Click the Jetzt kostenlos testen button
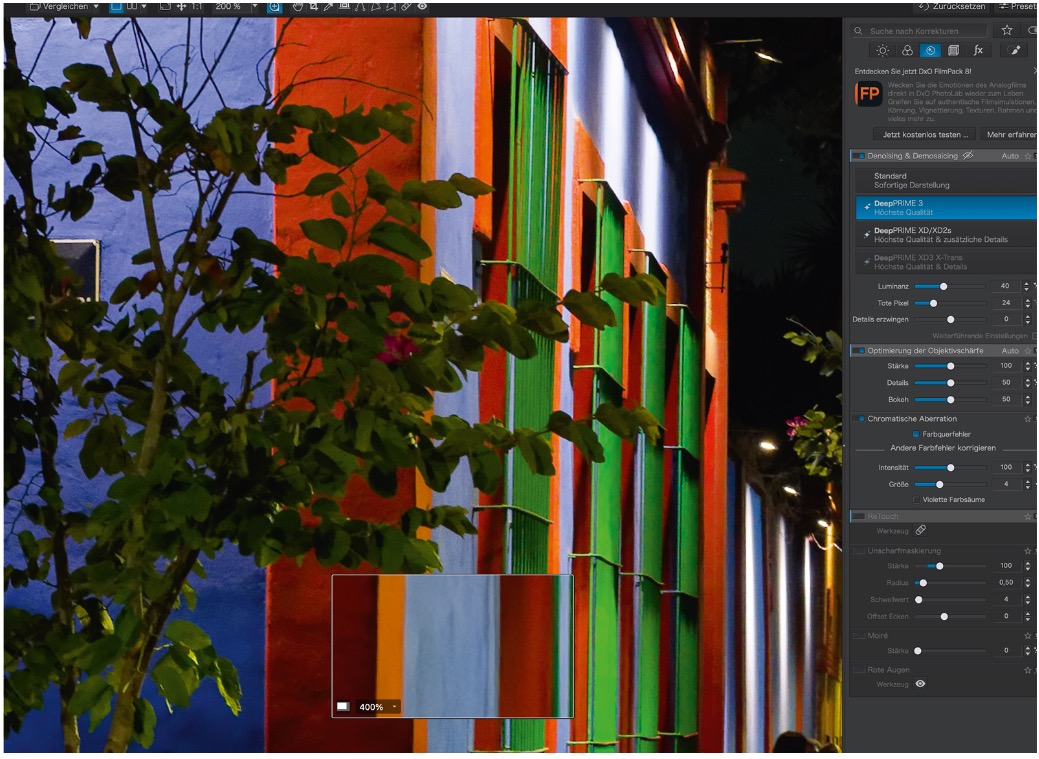Viewport: 1039px width, 759px height. pyautogui.click(x=925, y=135)
